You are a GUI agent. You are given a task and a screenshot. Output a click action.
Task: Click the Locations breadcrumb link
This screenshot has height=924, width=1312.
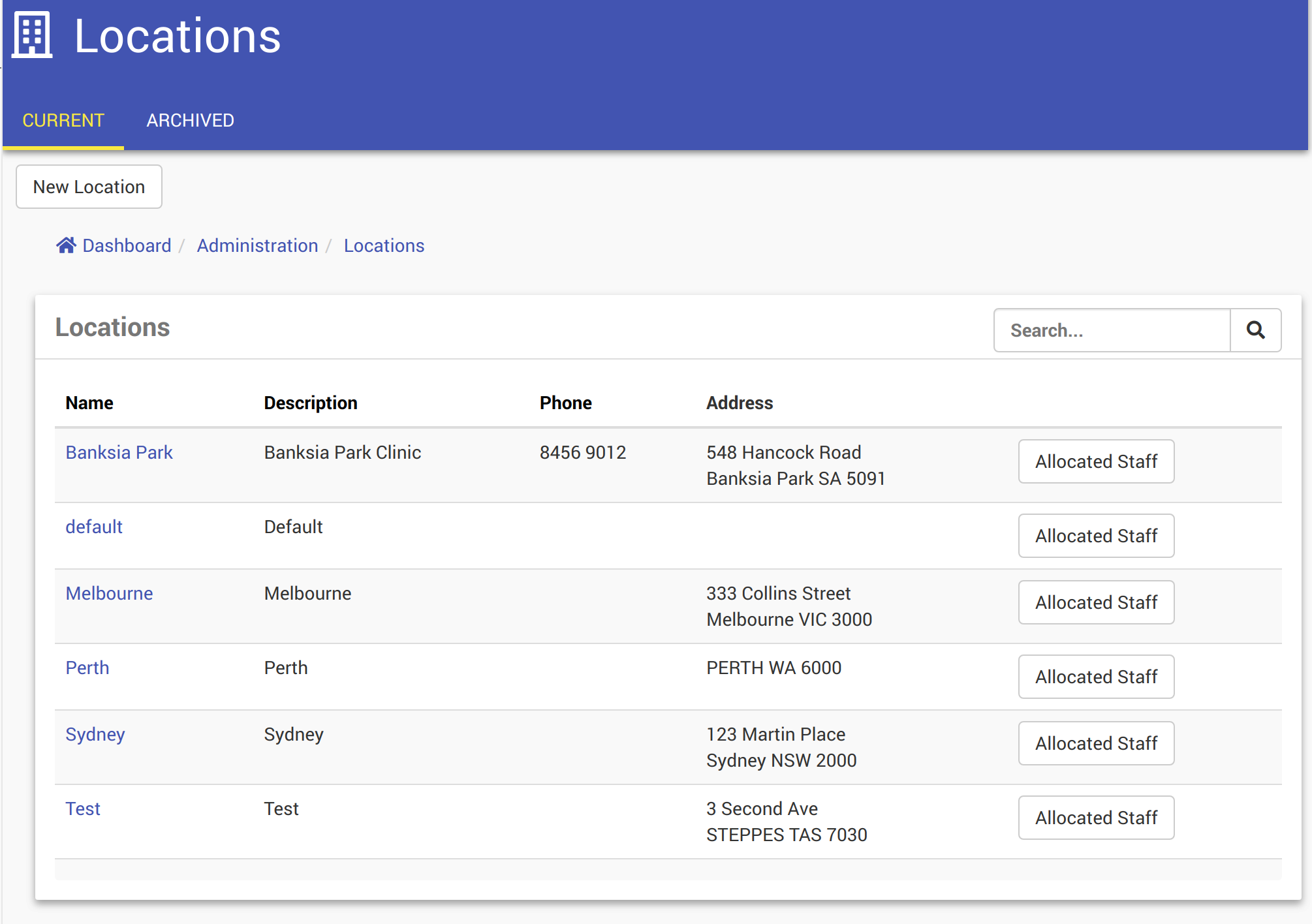(x=384, y=245)
